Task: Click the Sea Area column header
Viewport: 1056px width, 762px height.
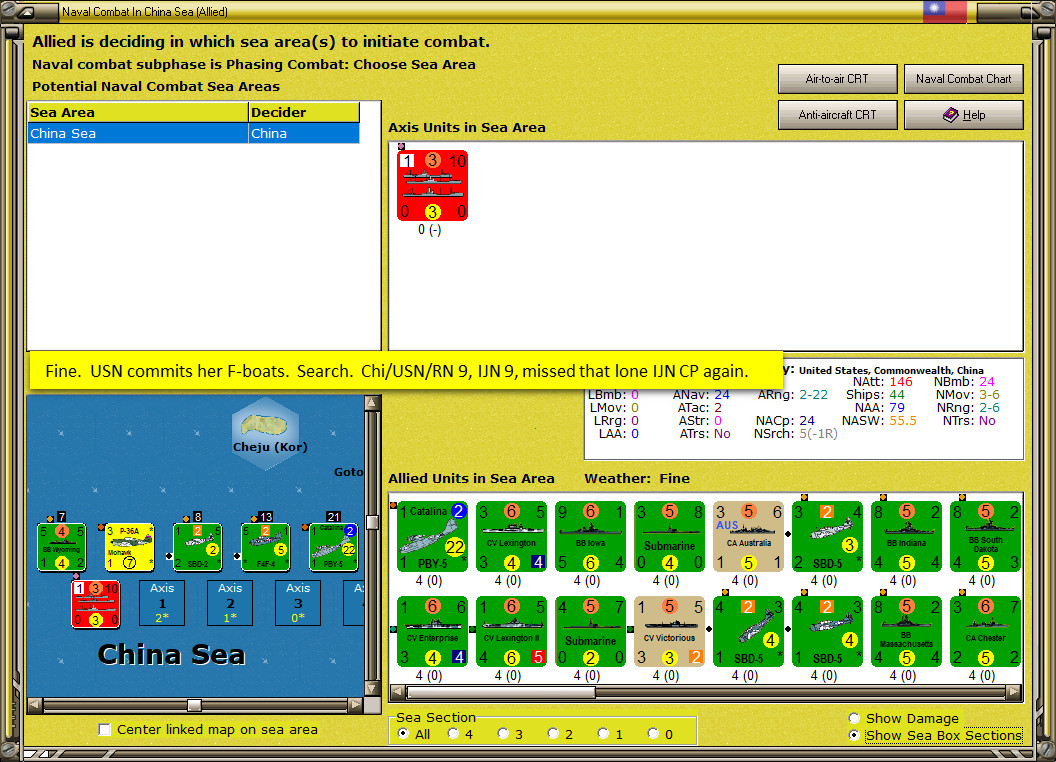Action: (138, 113)
